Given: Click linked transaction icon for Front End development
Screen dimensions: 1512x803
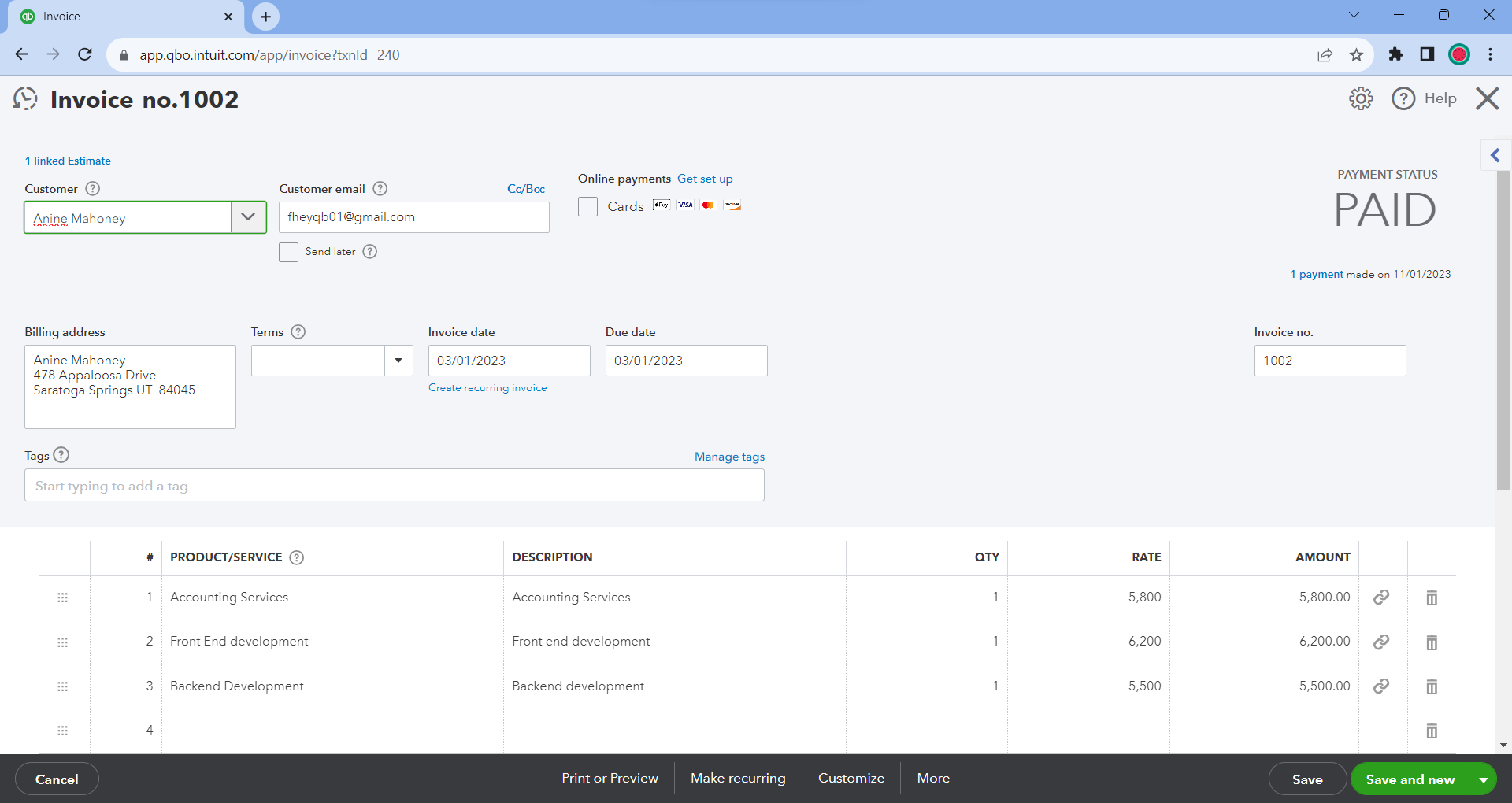Looking at the screenshot, I should (1381, 642).
